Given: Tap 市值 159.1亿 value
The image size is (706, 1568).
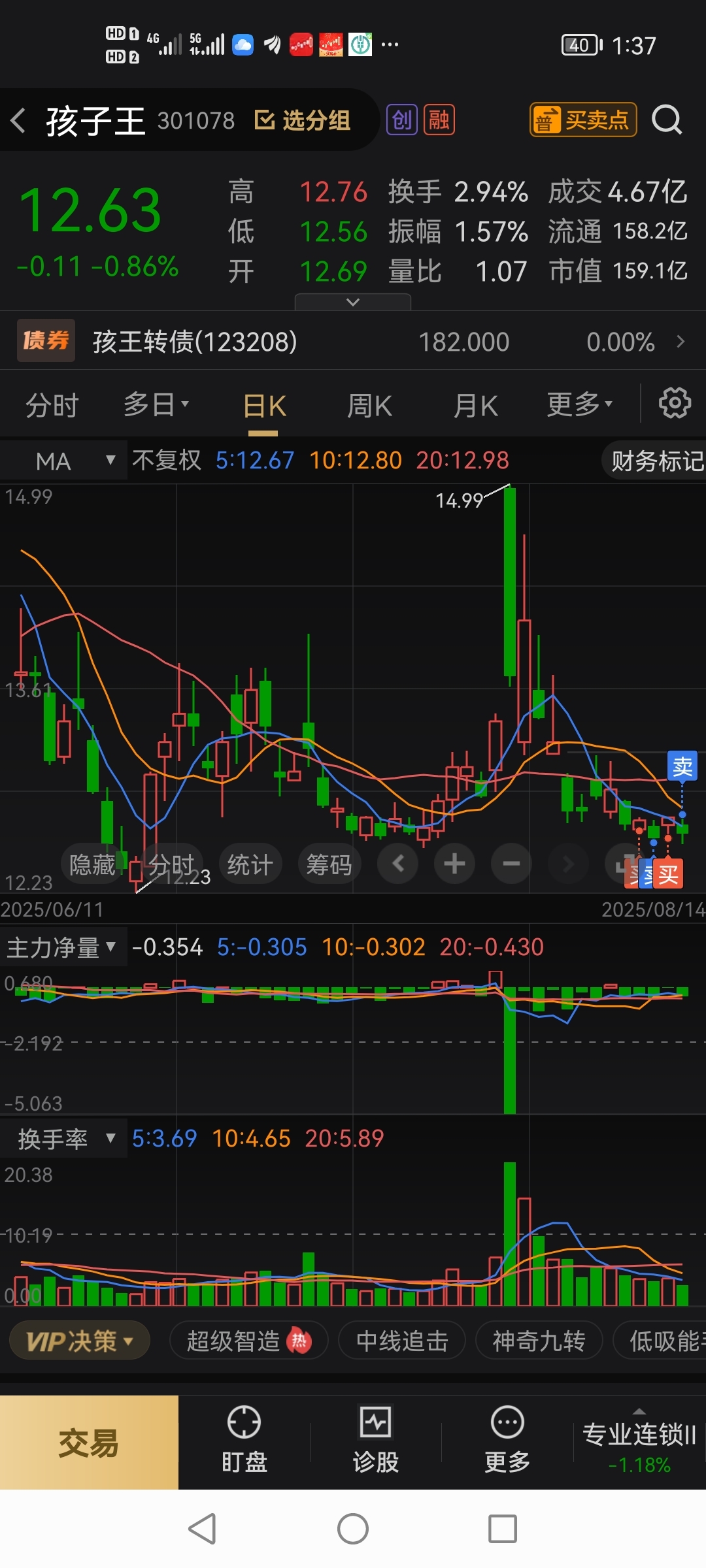Looking at the screenshot, I should tap(650, 270).
